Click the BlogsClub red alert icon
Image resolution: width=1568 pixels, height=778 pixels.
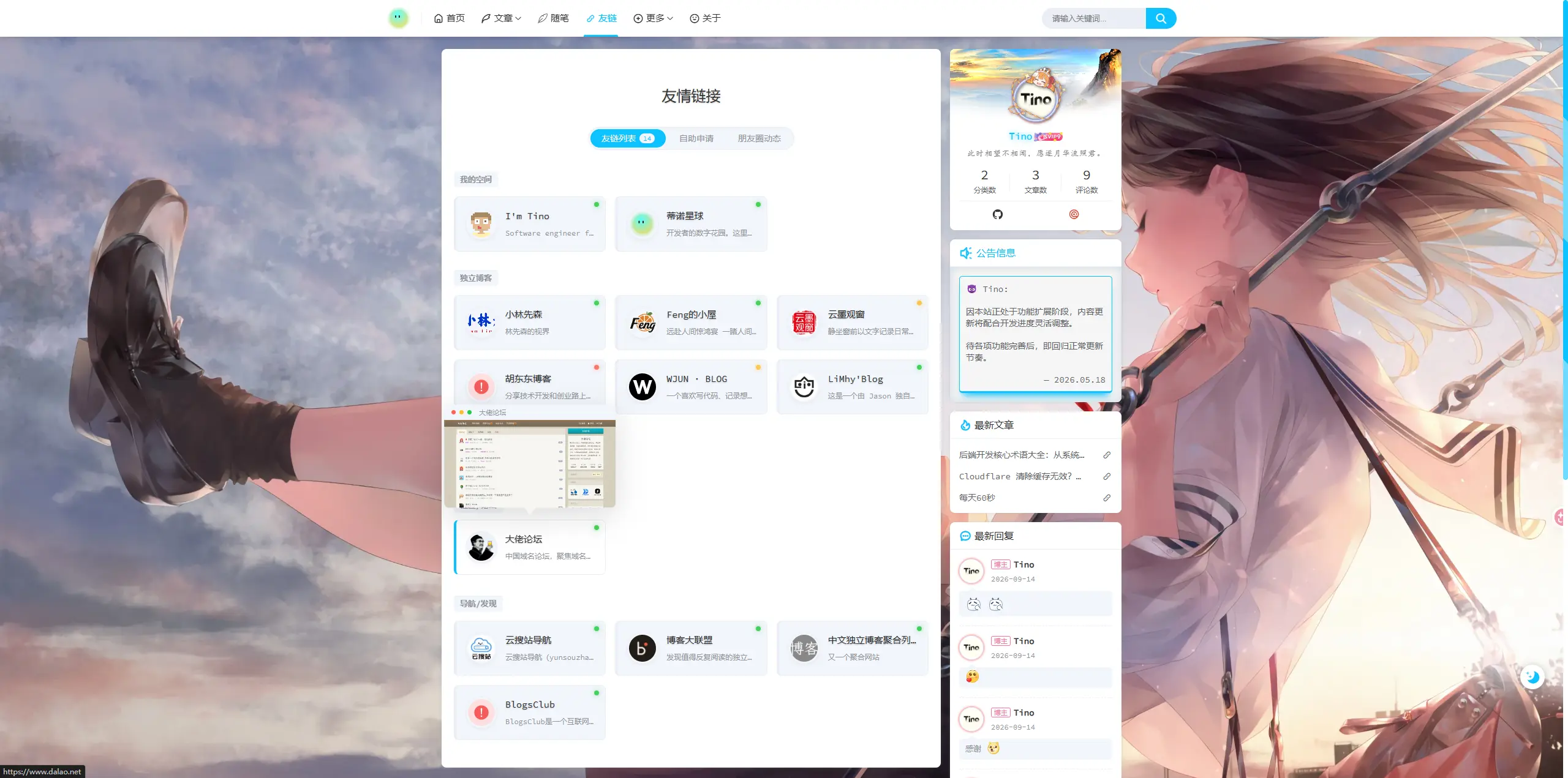point(481,713)
